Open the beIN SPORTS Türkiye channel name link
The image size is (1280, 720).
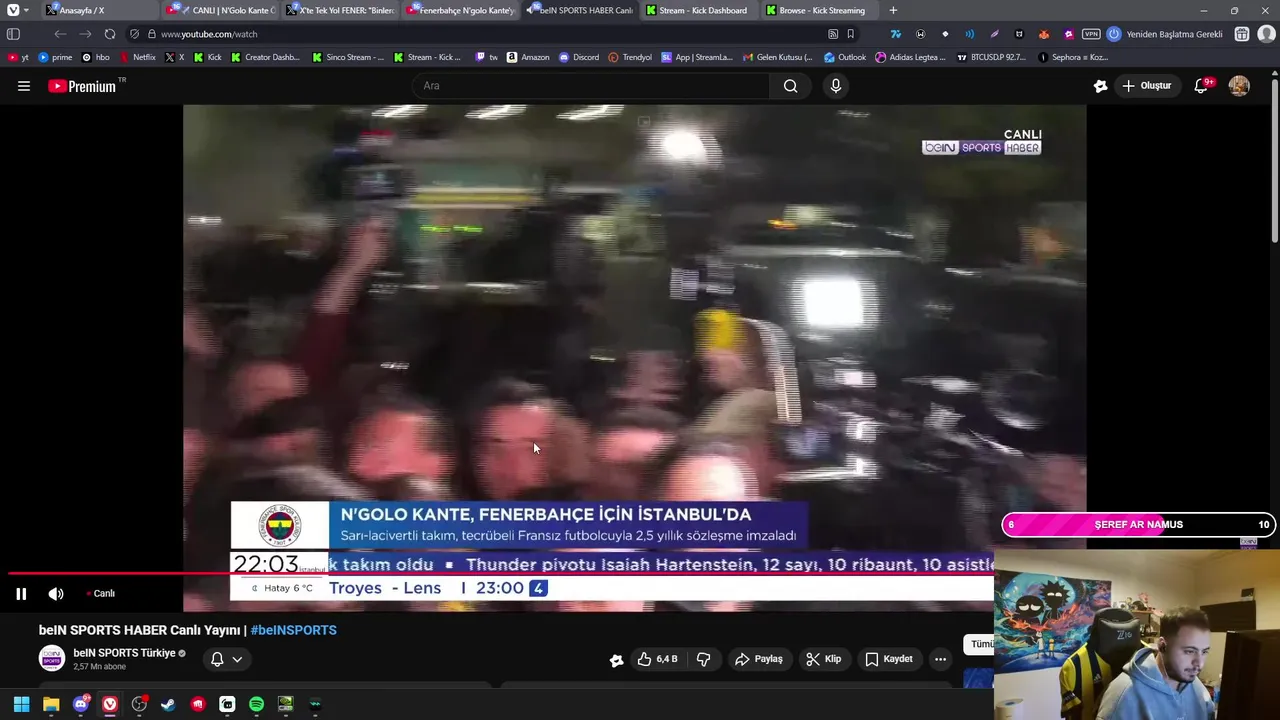click(x=124, y=653)
